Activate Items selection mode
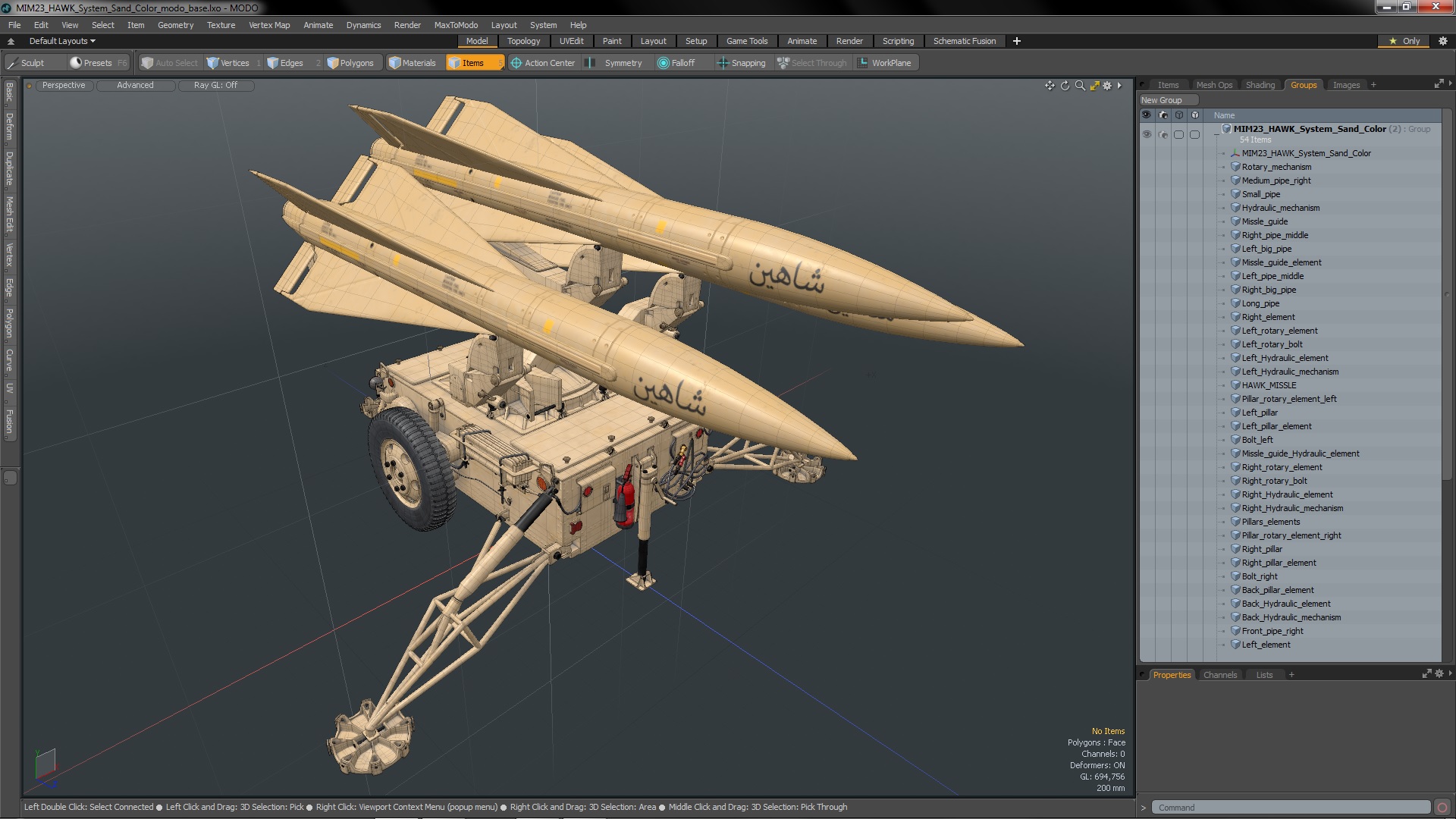This screenshot has width=1456, height=819. pyautogui.click(x=475, y=63)
